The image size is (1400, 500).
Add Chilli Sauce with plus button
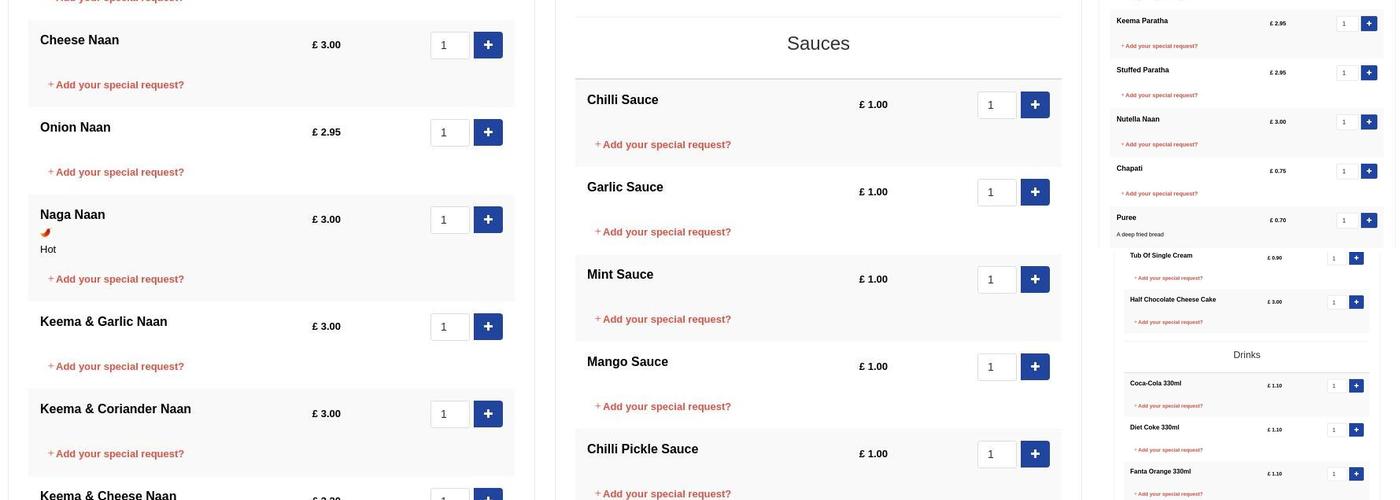1035,105
